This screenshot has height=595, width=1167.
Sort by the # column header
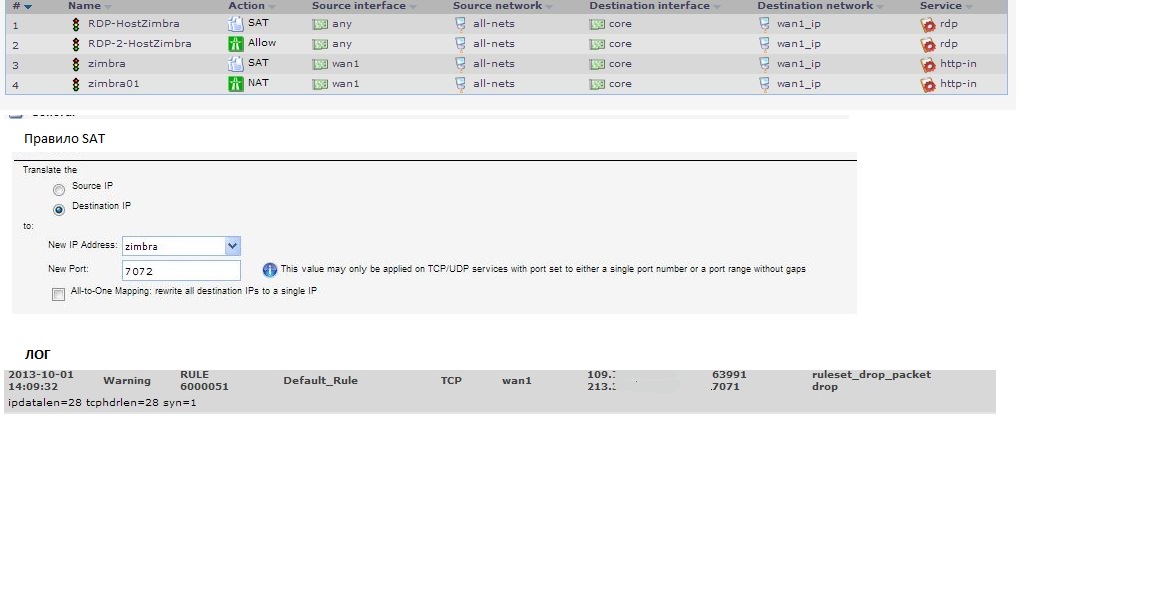click(22, 6)
